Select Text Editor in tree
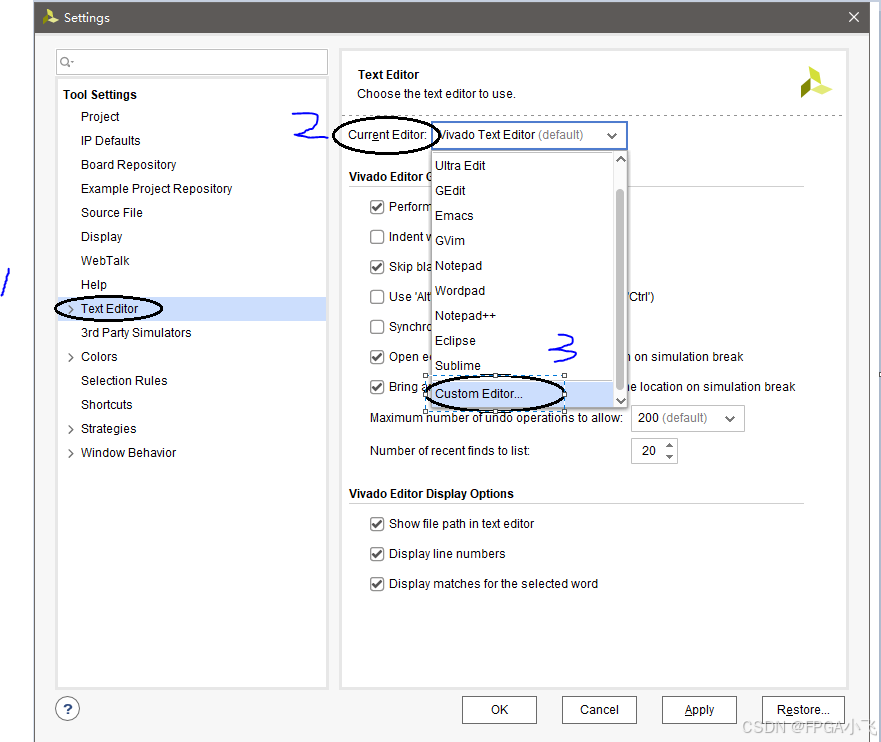 point(110,309)
